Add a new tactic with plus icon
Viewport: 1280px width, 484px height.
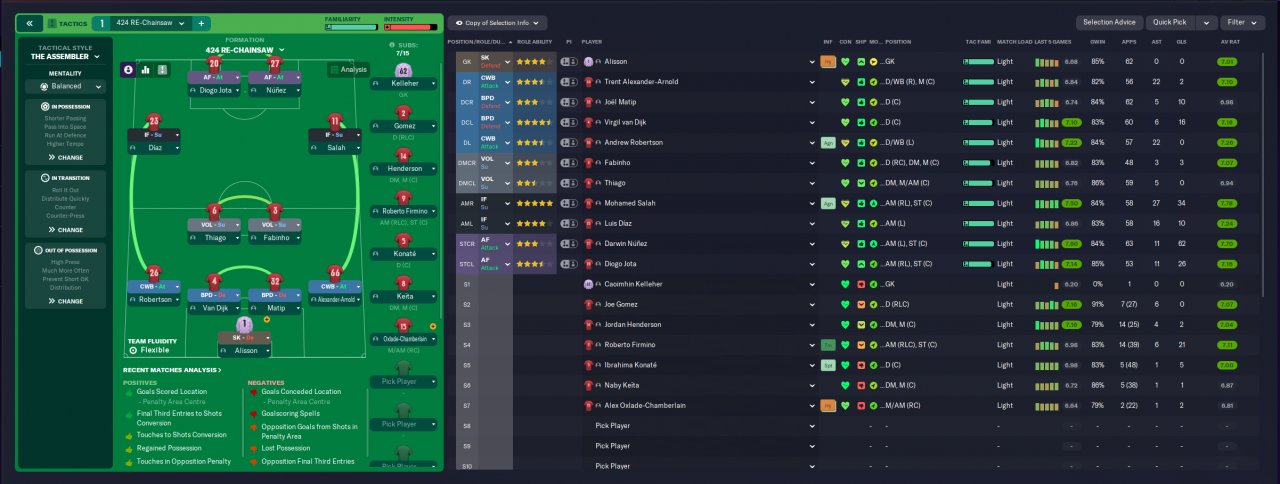pyautogui.click(x=200, y=23)
